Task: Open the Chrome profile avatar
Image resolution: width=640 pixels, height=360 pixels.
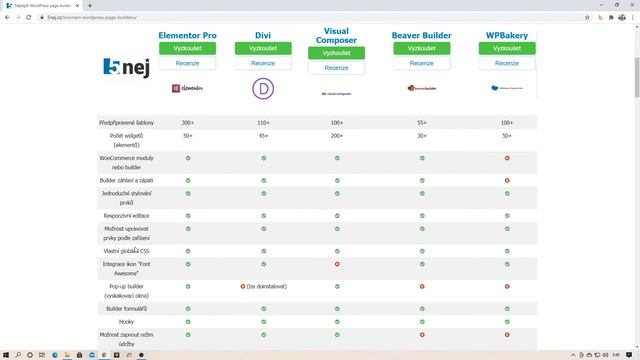Action: point(622,18)
